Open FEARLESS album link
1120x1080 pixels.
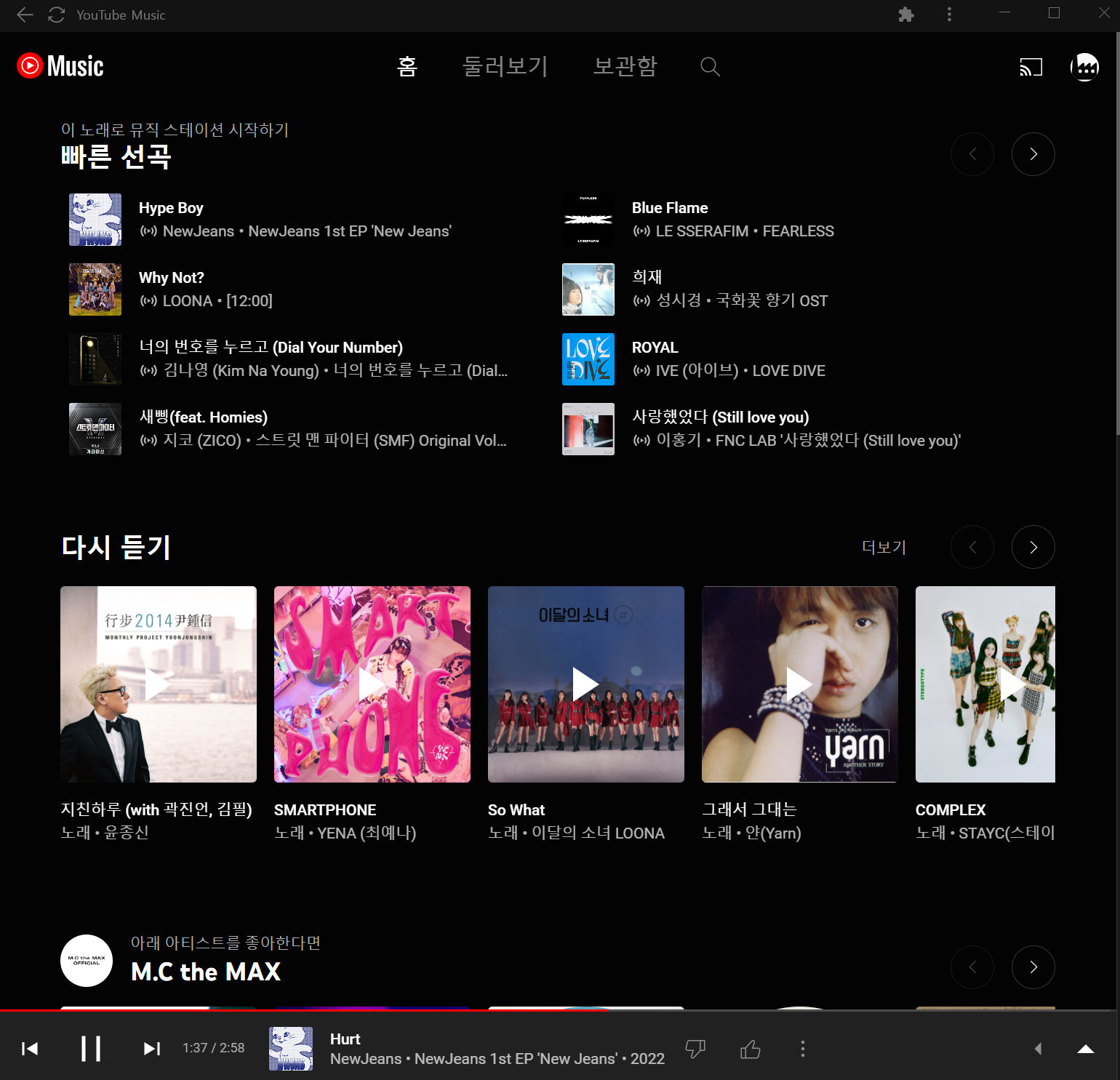coord(799,231)
